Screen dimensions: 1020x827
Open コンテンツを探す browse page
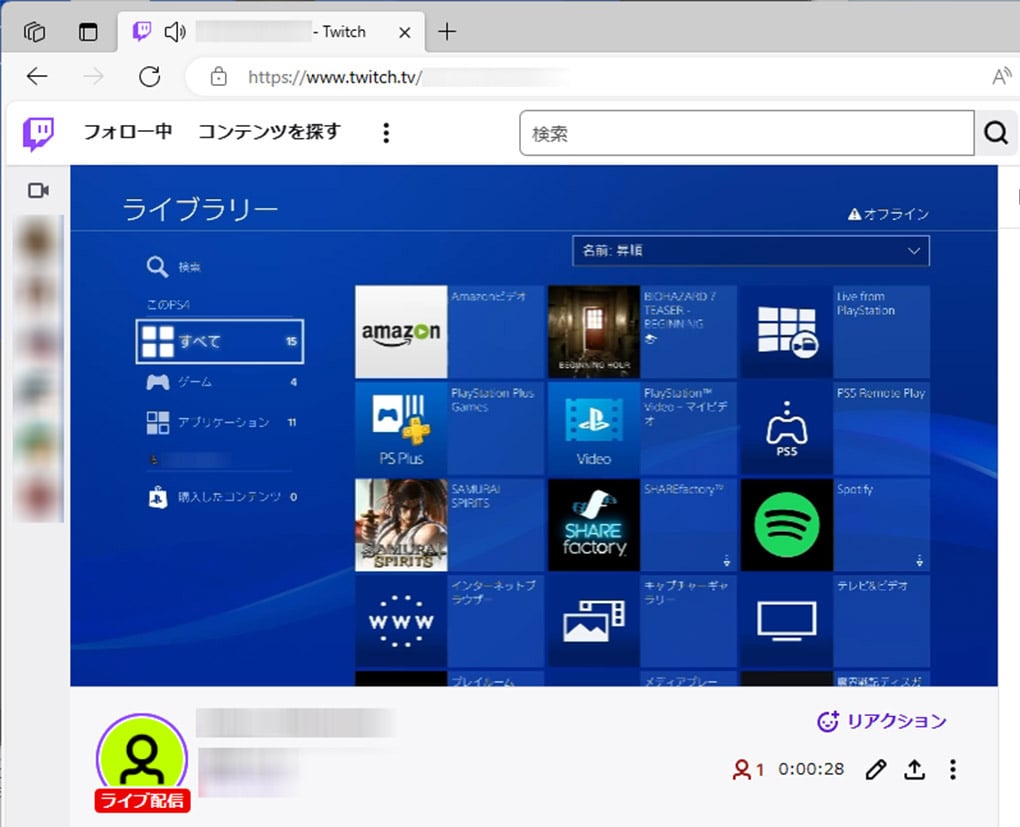click(269, 131)
